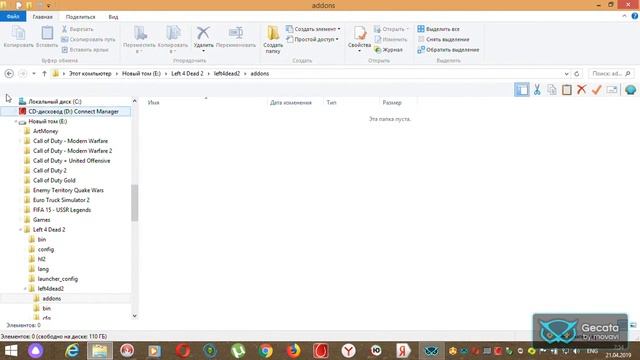Open dropdown arrow under Удалить
Screen dimensions: 640x360
pyautogui.click(x=203, y=51)
